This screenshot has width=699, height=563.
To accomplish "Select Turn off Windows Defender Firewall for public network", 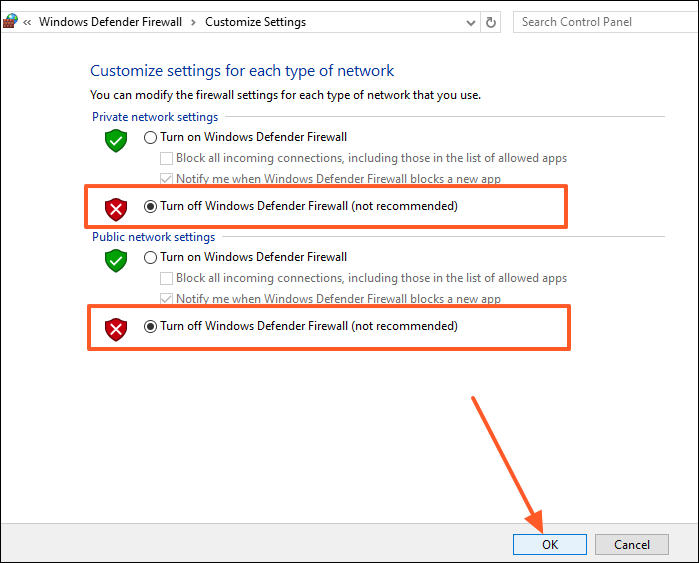I will pos(151,326).
